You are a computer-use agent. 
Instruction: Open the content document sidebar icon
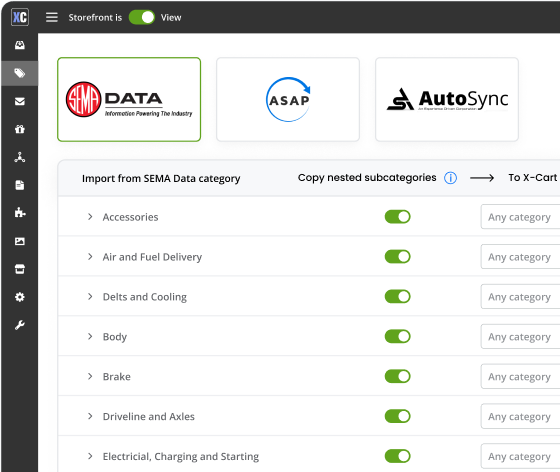(x=20, y=185)
